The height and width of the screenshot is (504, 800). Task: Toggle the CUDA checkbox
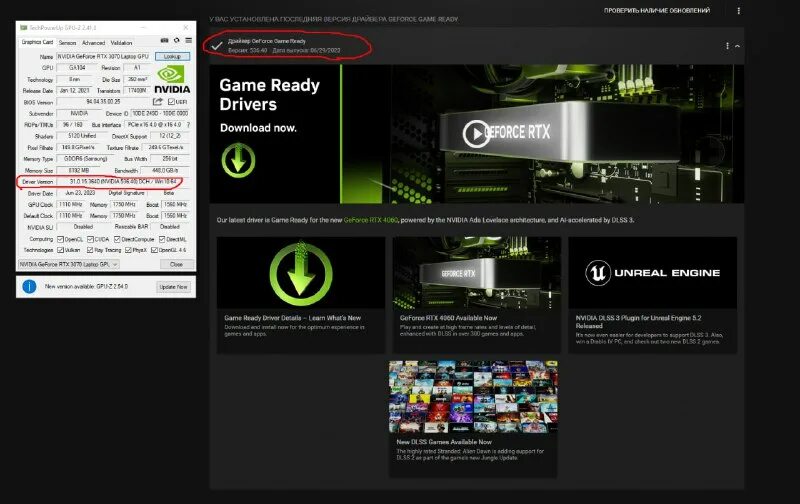click(90, 239)
